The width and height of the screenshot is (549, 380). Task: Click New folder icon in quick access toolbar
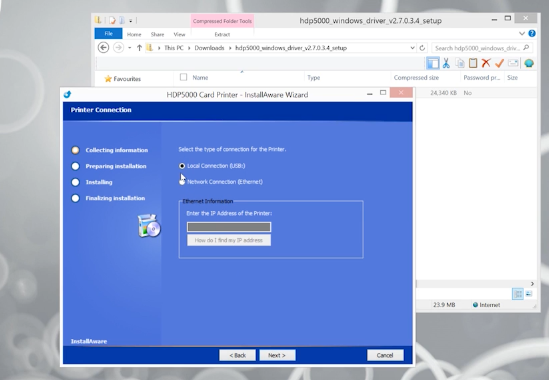tap(121, 21)
